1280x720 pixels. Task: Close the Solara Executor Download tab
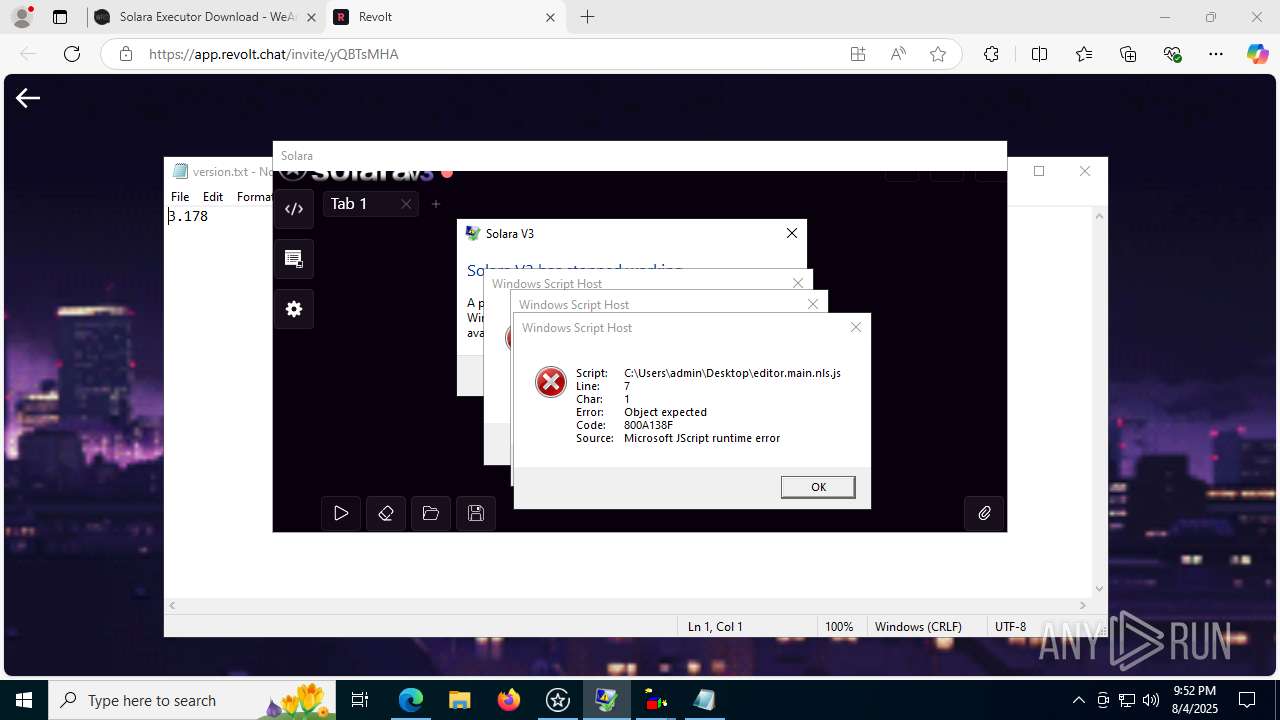point(312,17)
